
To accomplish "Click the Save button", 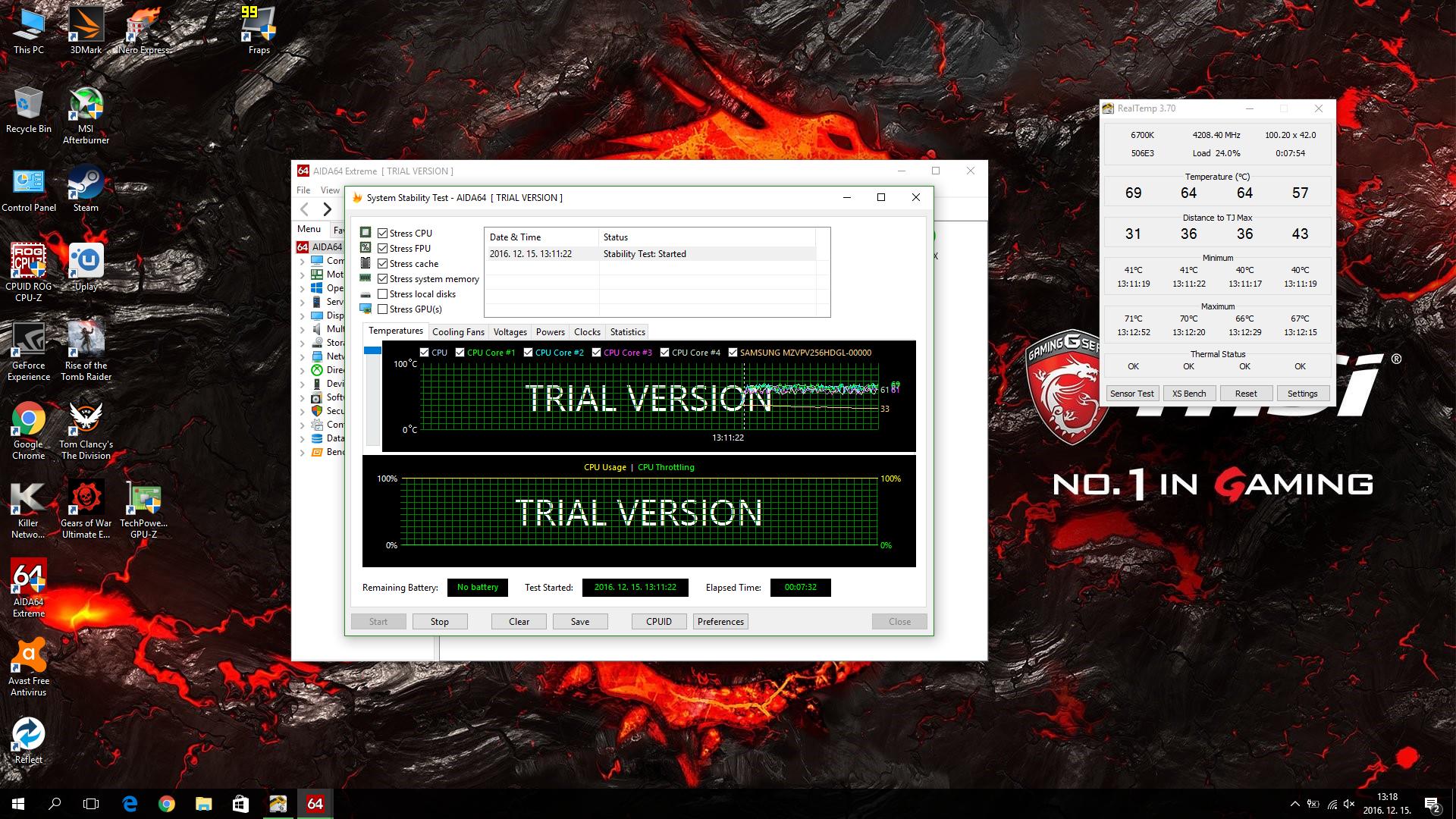I will click(x=580, y=622).
